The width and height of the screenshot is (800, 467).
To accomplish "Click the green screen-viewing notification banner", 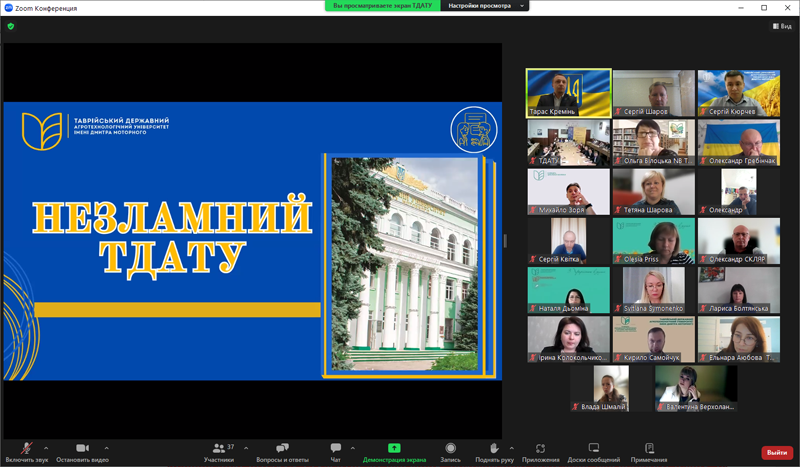I will click(383, 6).
